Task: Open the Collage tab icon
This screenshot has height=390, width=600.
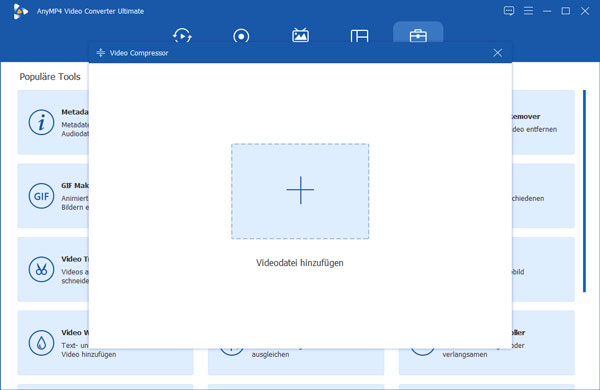Action: point(359,36)
